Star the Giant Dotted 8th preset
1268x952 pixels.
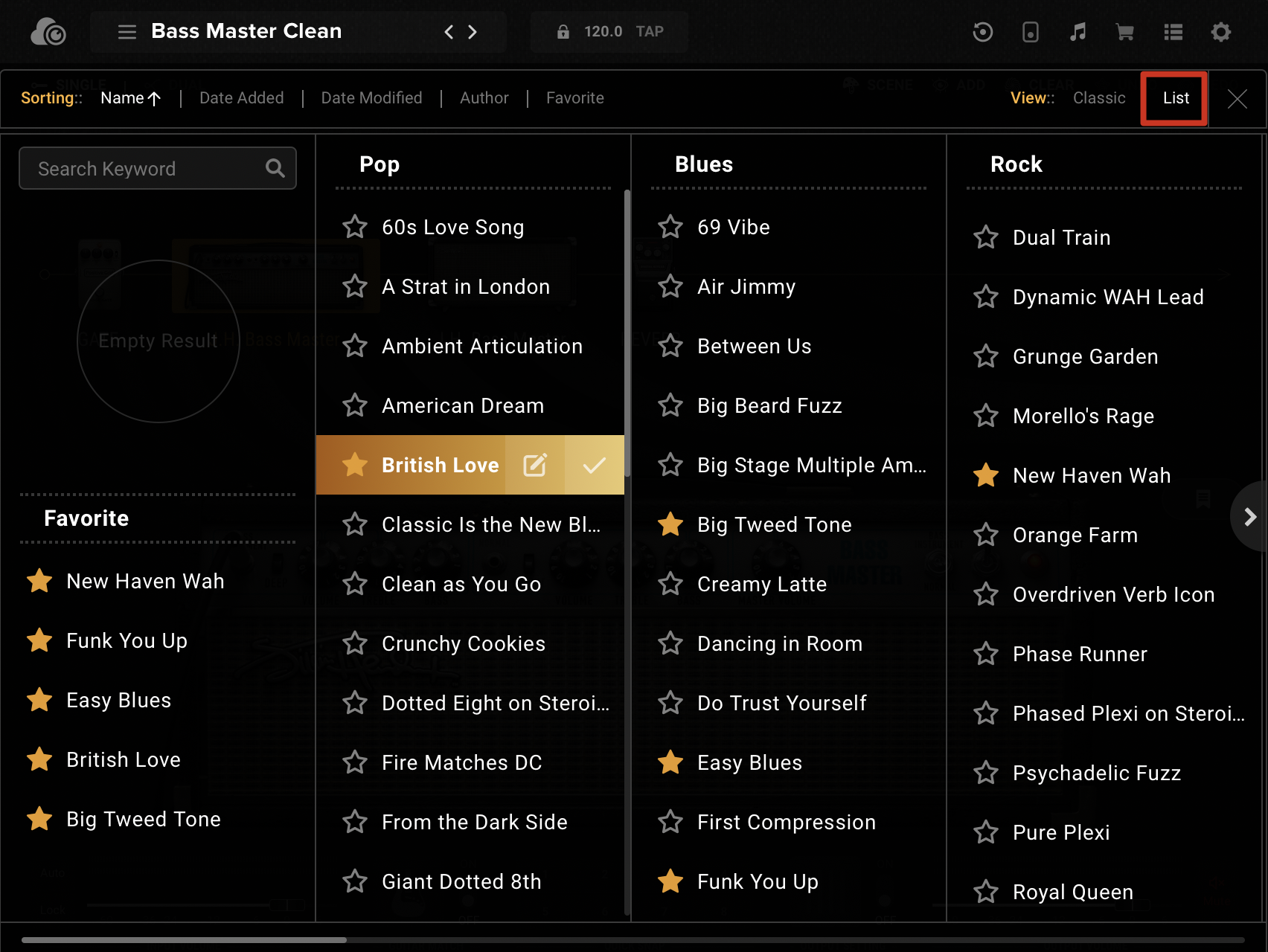point(355,881)
